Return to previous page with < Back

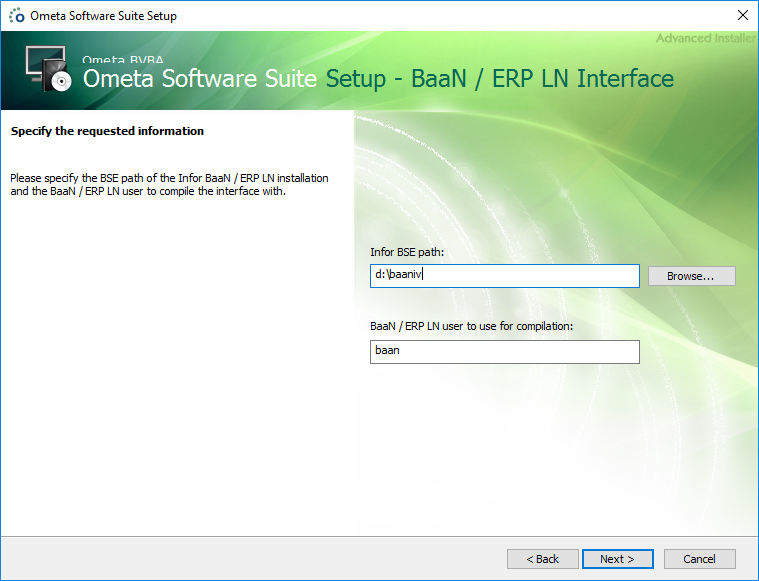click(542, 559)
